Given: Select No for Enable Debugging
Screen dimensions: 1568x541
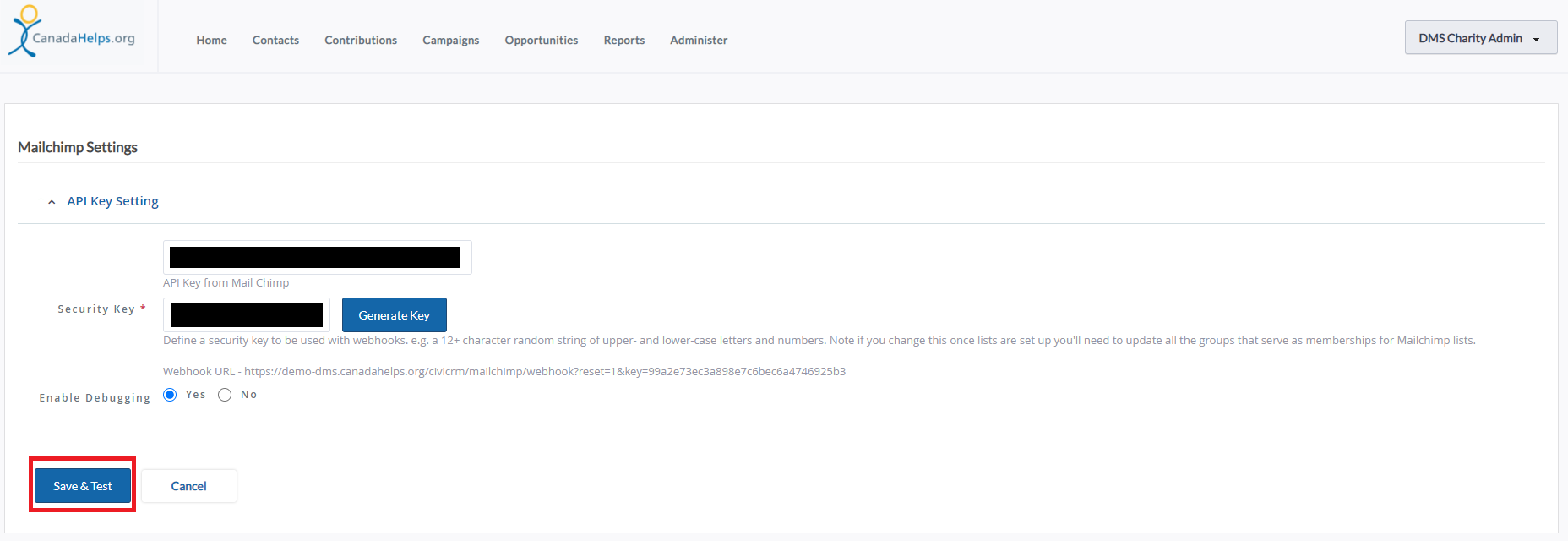Looking at the screenshot, I should tap(225, 395).
